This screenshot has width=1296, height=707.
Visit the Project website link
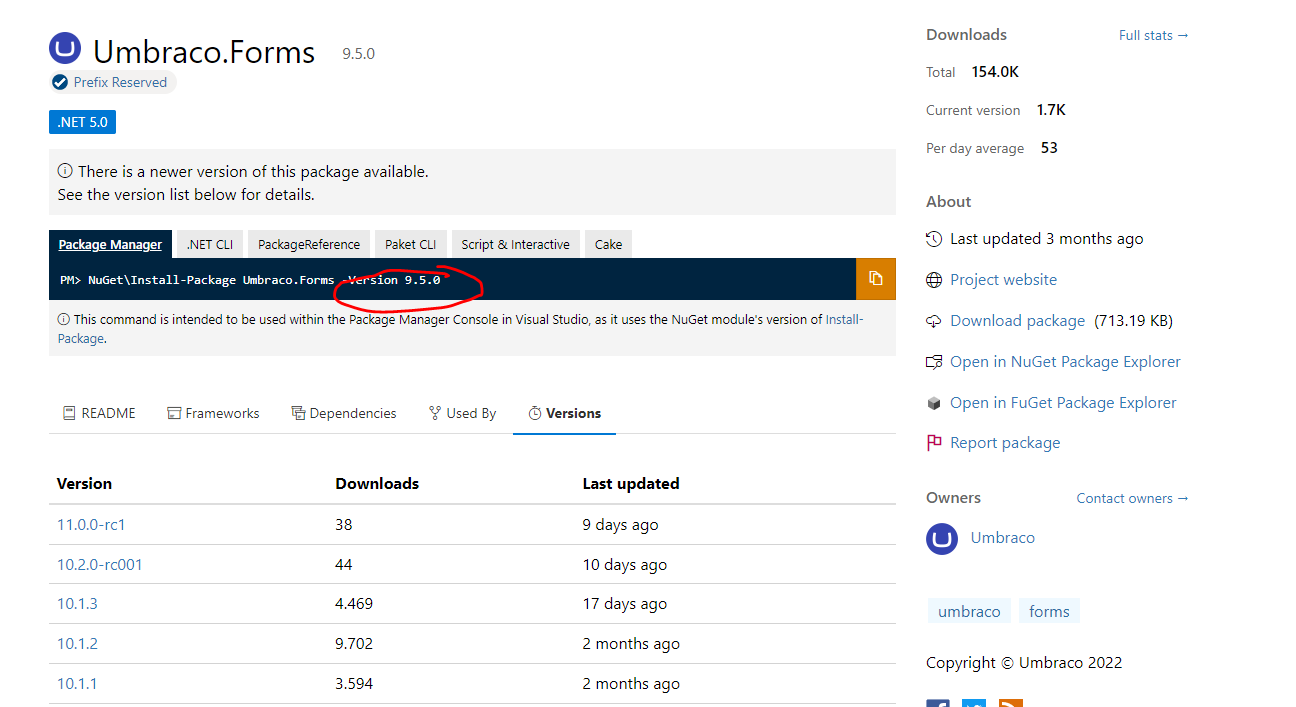1003,280
